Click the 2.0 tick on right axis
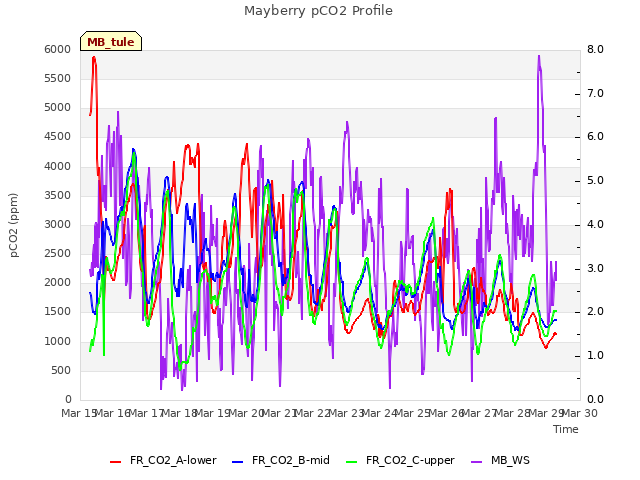 click(x=595, y=311)
